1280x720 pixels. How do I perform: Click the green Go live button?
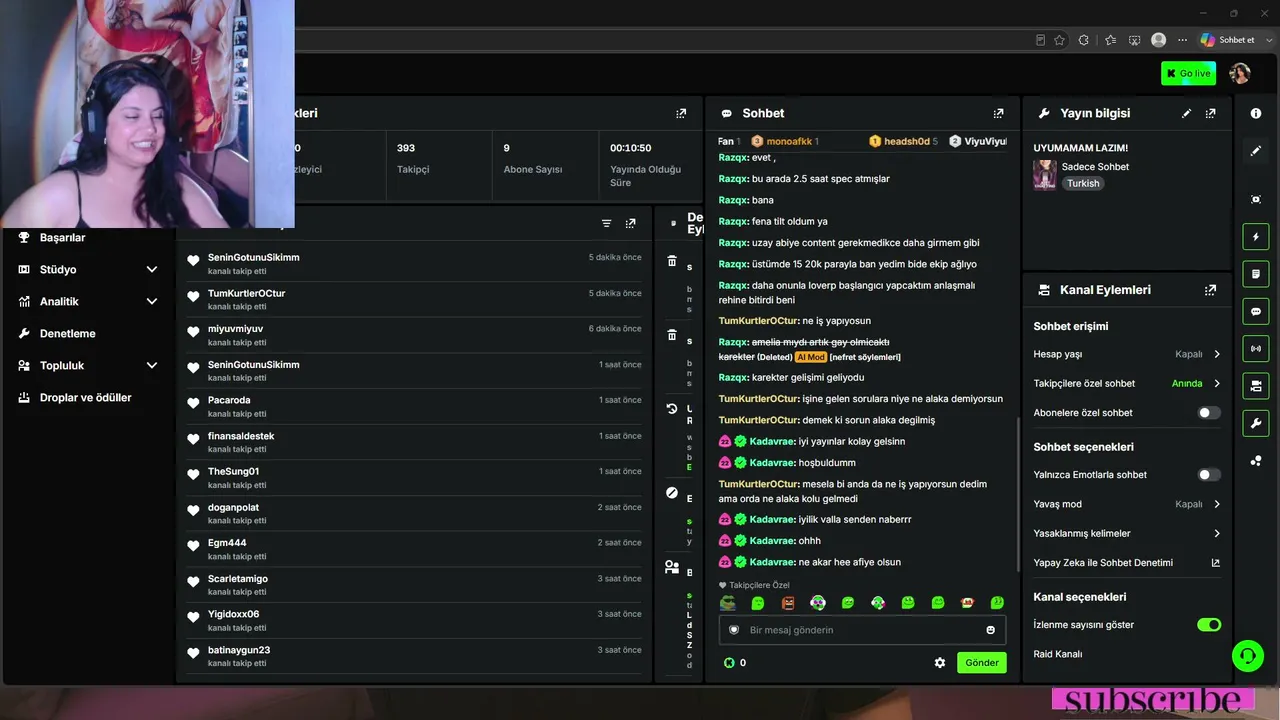click(x=1188, y=73)
